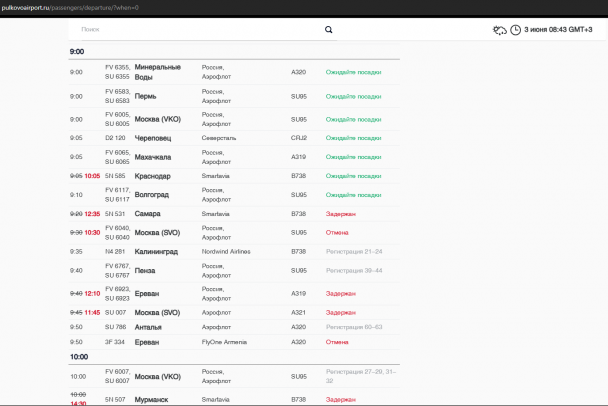Image resolution: width=608 pixels, height=406 pixels.
Task: Open the Краснодар flight 5N 585
Action: pos(234,176)
